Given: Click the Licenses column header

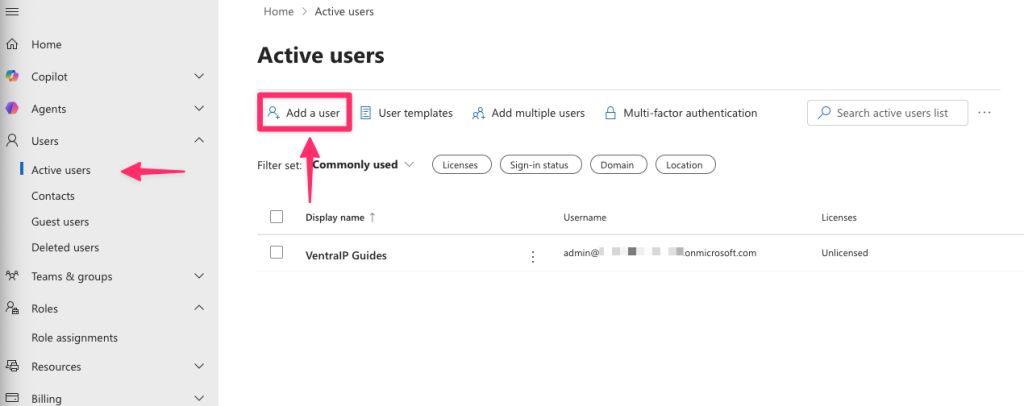Looking at the screenshot, I should pos(839,217).
